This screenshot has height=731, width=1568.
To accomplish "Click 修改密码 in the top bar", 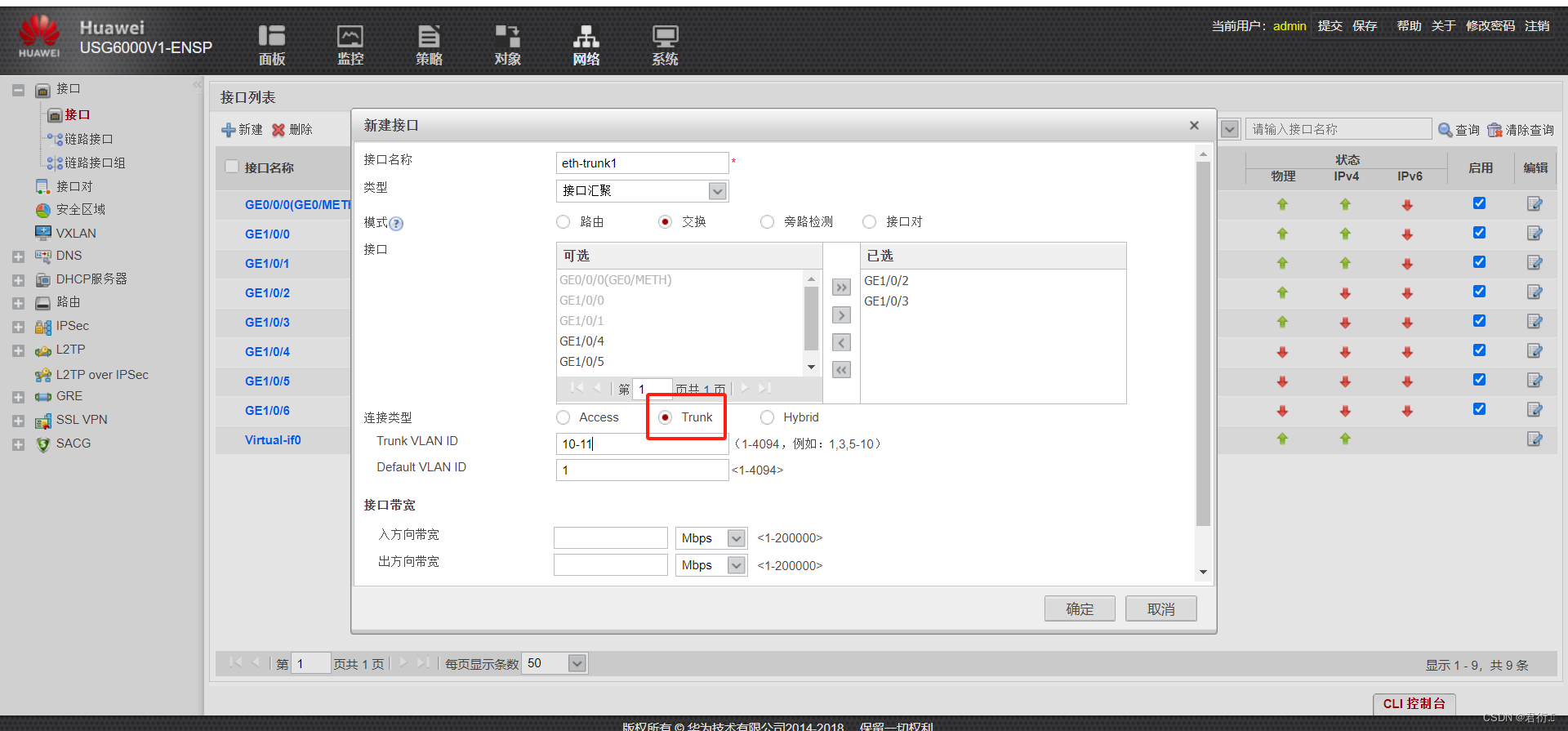I will click(1490, 26).
